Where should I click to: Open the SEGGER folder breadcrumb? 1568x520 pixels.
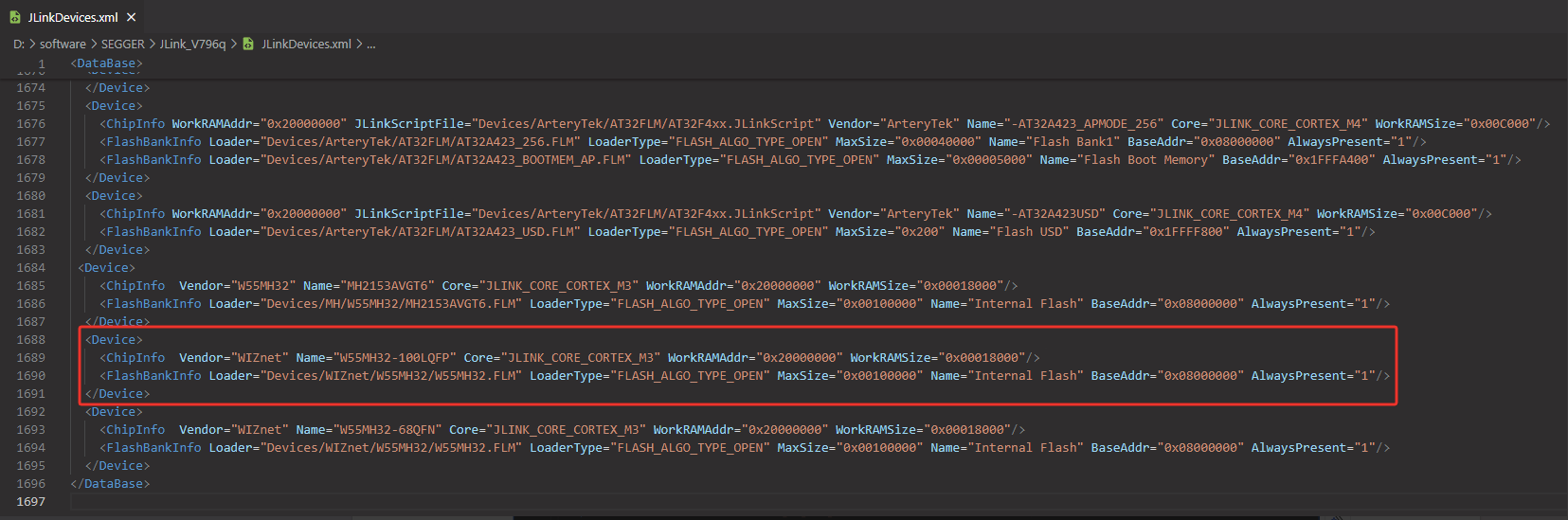pyautogui.click(x=123, y=44)
